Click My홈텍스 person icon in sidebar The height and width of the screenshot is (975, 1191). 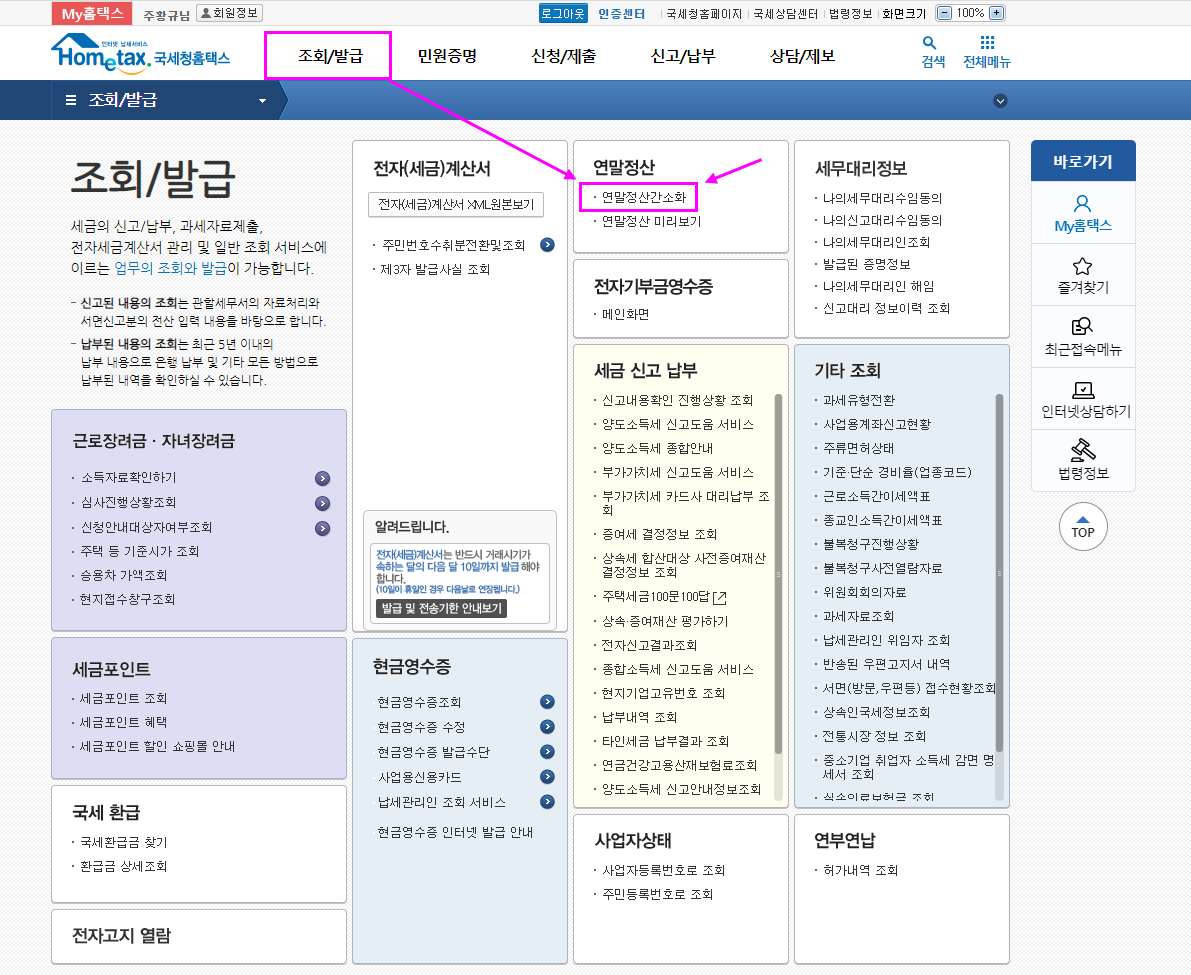[x=1082, y=204]
